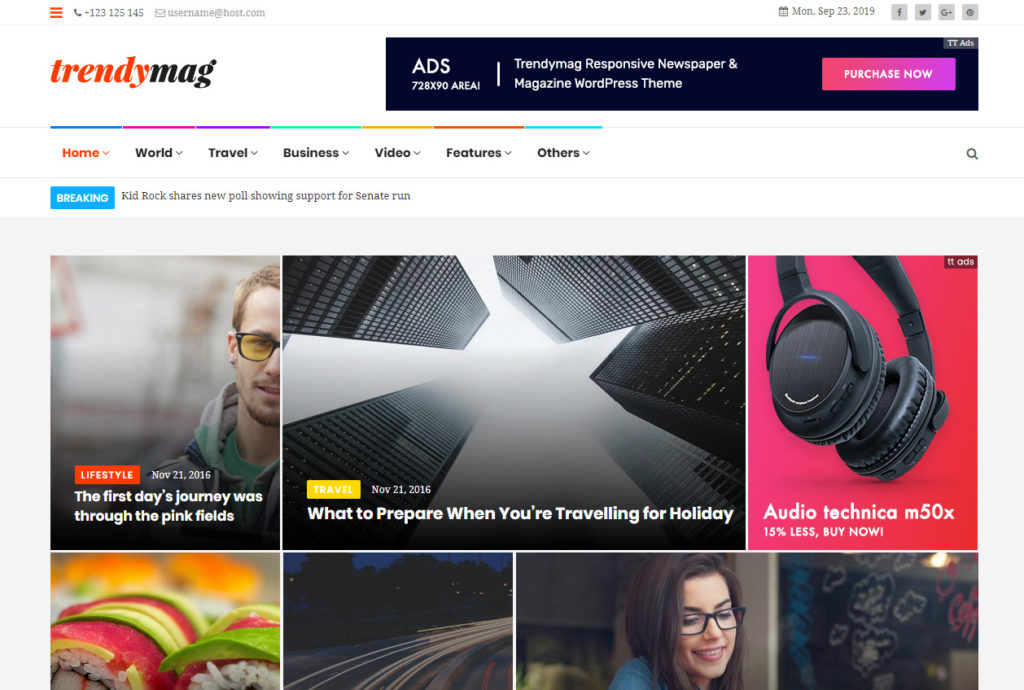Click the envelope email icon
This screenshot has width=1024, height=690.
coord(159,13)
